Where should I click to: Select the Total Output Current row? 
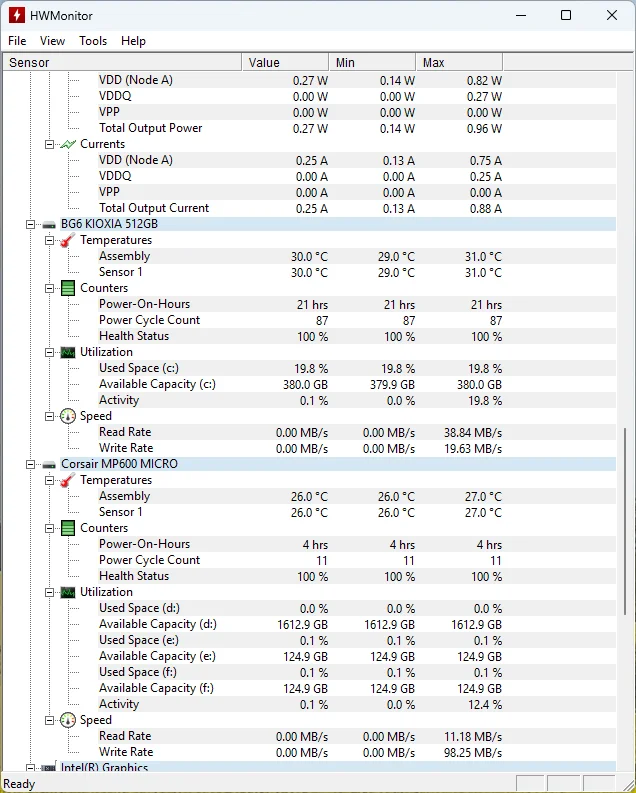357,208
